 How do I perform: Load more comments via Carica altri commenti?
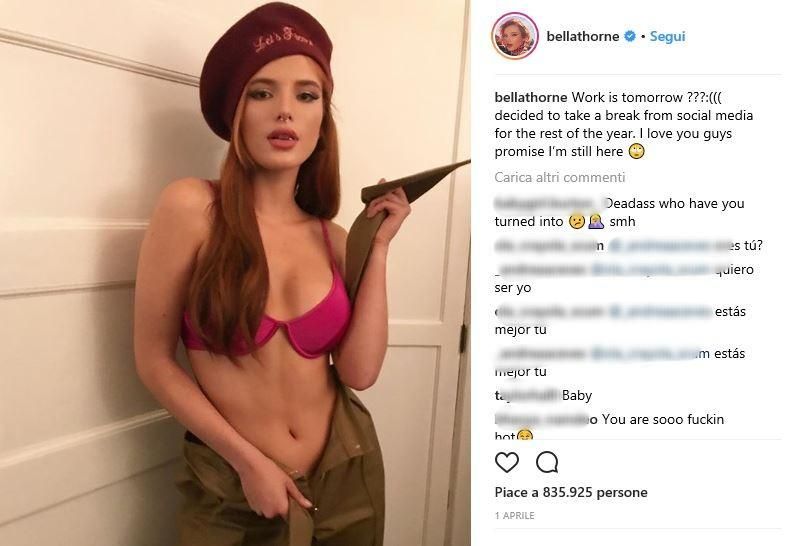point(559,177)
